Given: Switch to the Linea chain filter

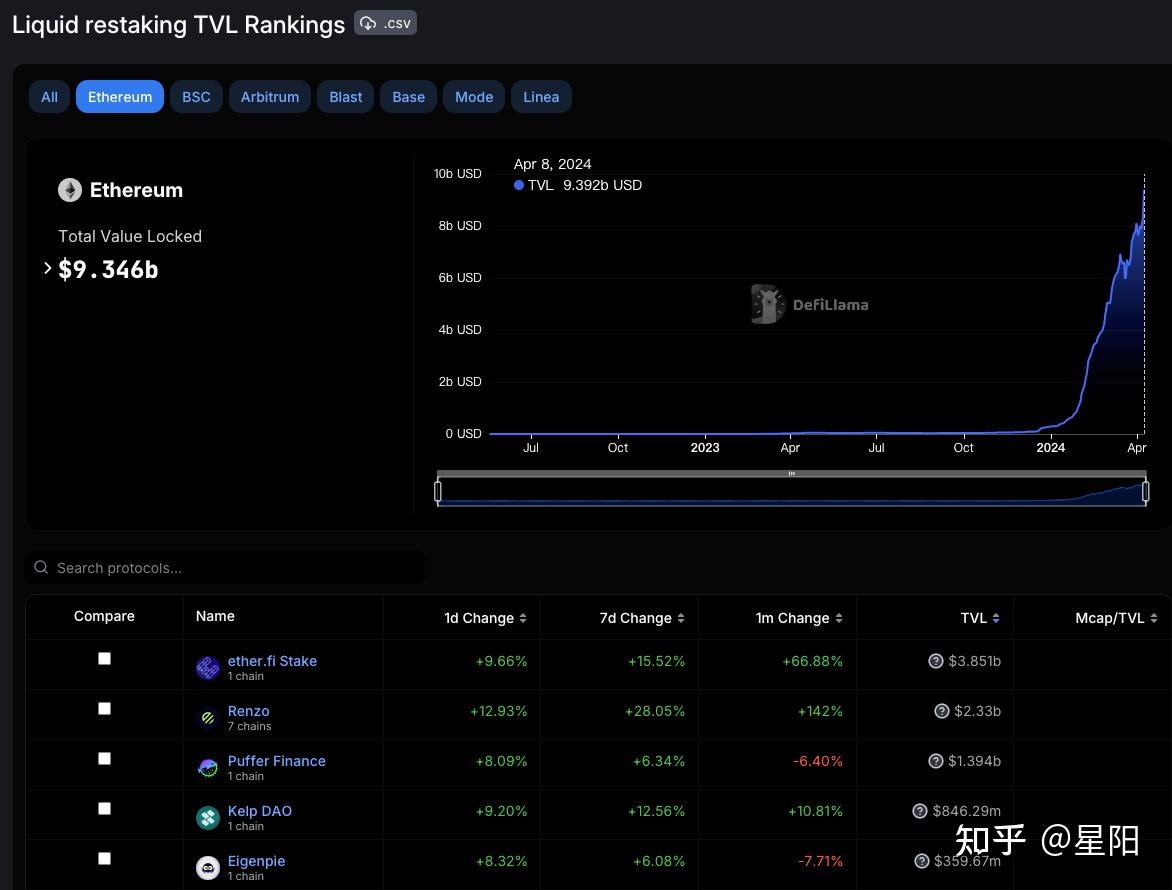Looking at the screenshot, I should coord(541,97).
